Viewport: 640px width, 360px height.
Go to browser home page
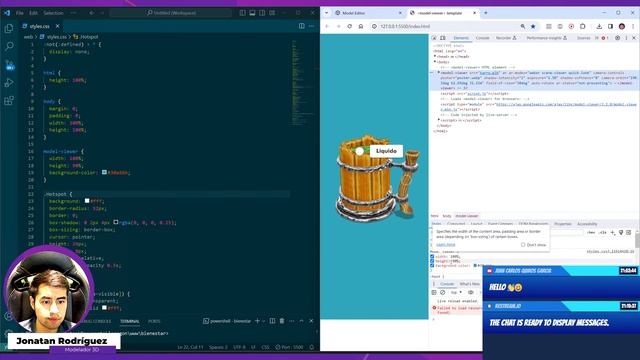pyautogui.click(x=361, y=26)
